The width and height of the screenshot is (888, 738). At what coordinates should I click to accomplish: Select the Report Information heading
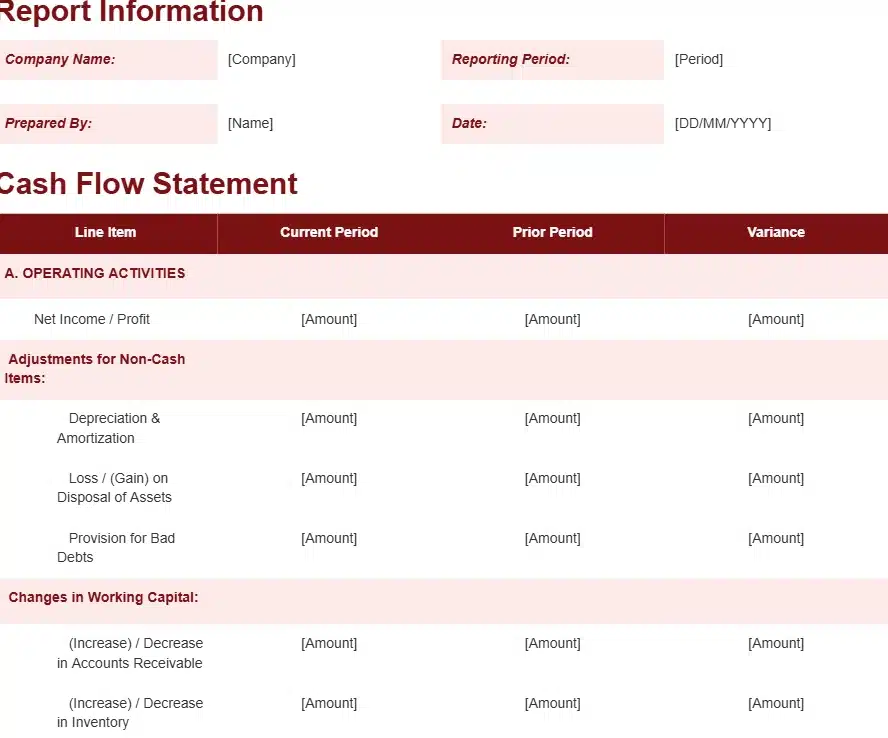pos(131,12)
